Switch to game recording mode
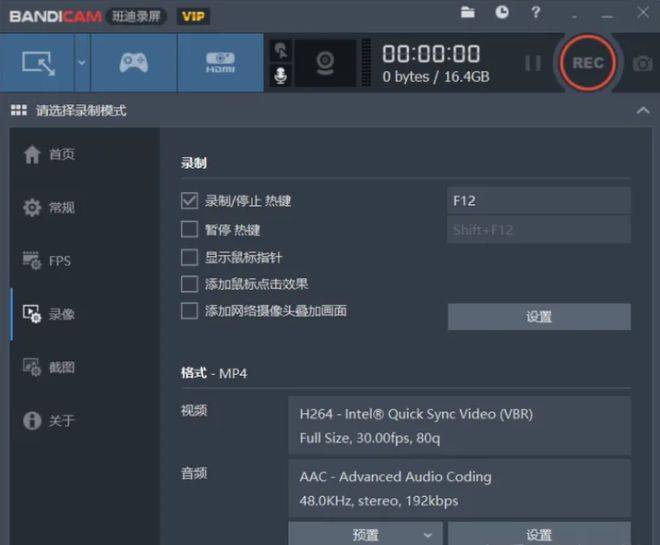Image resolution: width=660 pixels, height=545 pixels. 134,63
